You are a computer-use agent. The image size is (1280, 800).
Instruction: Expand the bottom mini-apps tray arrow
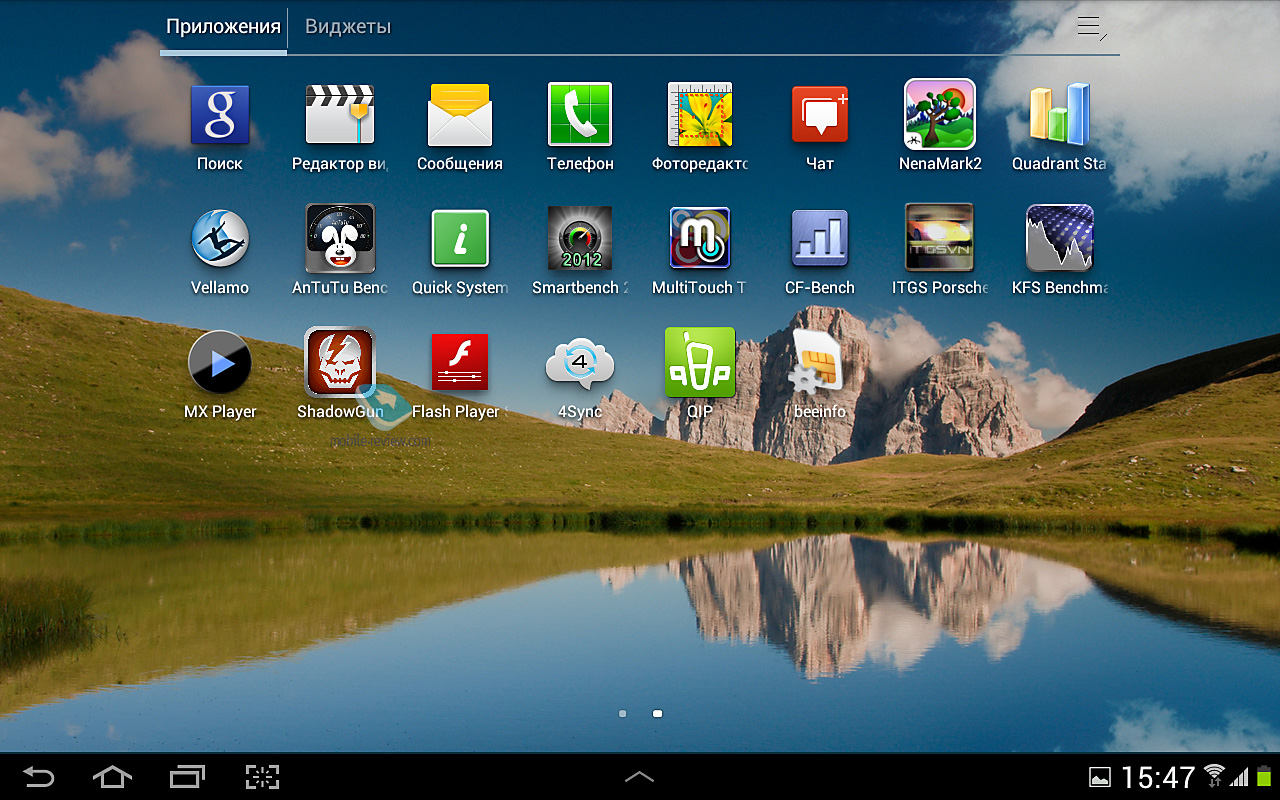click(x=640, y=776)
